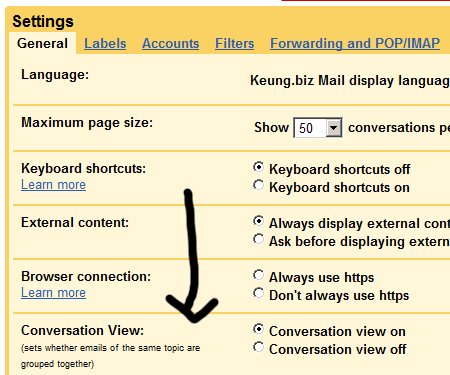Turn Conversation view off
The image size is (450, 375).
pyautogui.click(x=258, y=347)
